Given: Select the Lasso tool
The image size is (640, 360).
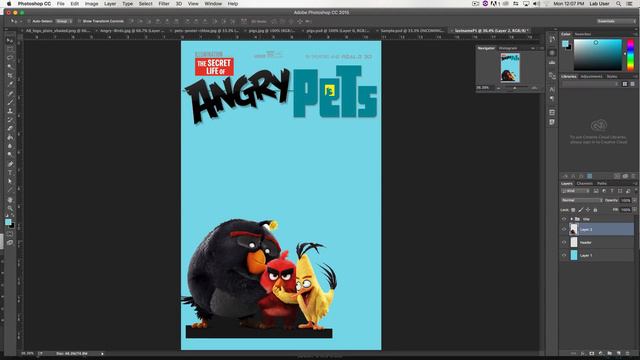Looking at the screenshot, I should click(x=10, y=58).
